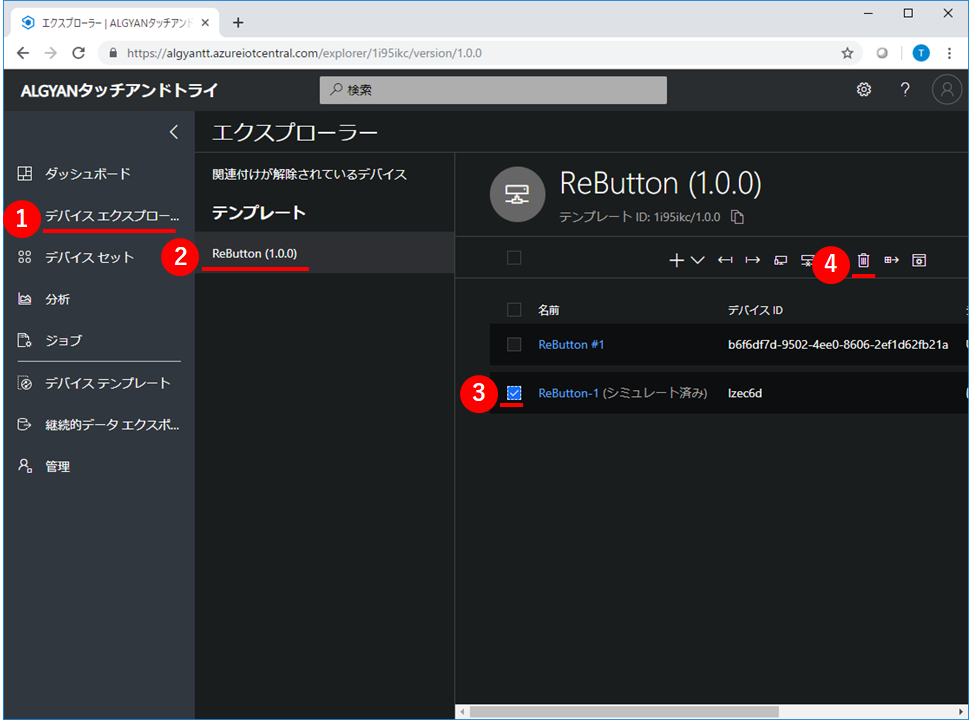Click the associate device icon

click(x=781, y=260)
